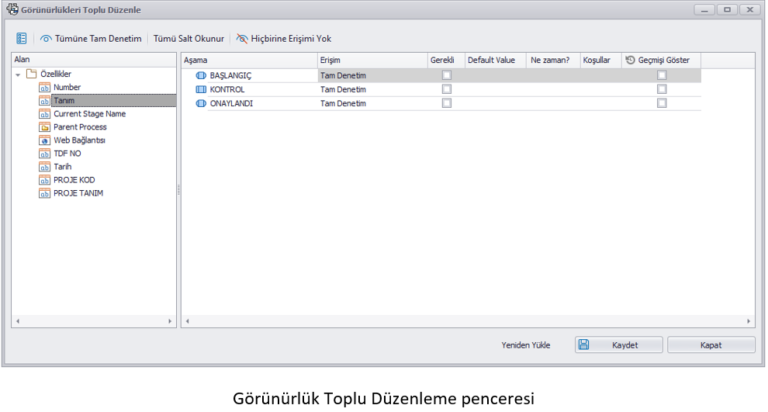Click the KONTROL stage icon

[x=201, y=89]
